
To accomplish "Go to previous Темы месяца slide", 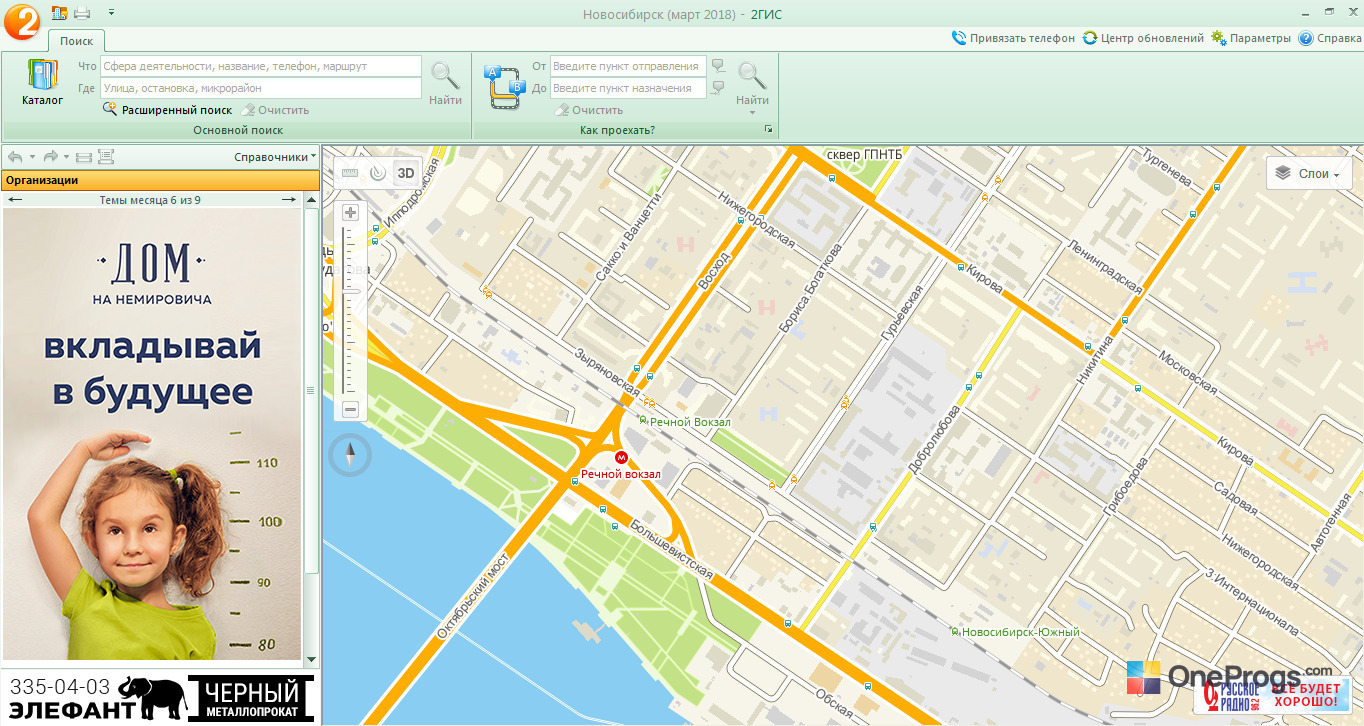I will click(15, 200).
